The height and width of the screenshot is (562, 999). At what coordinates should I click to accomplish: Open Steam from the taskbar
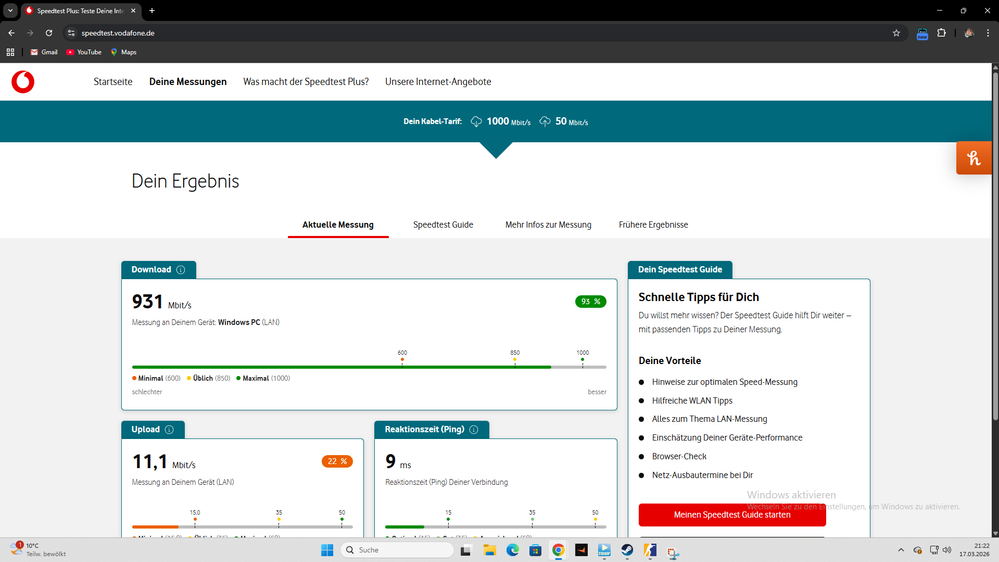click(627, 550)
